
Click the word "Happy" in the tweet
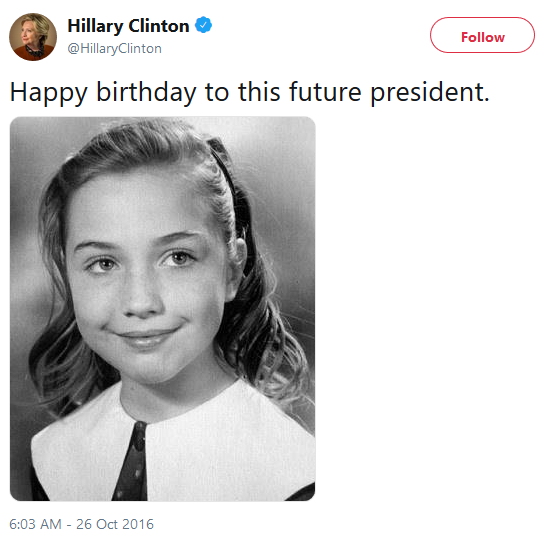49,93
